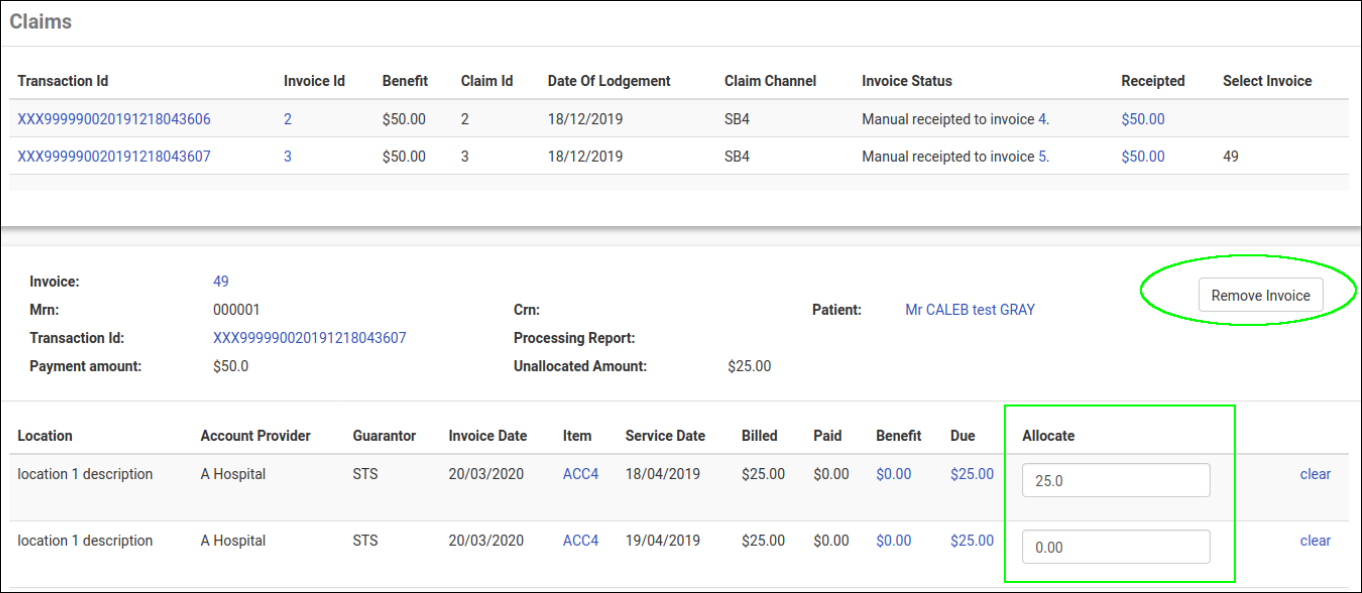The image size is (1362, 593).
Task: Open ACC4 item for 18/04/2019 service
Action: 581,474
